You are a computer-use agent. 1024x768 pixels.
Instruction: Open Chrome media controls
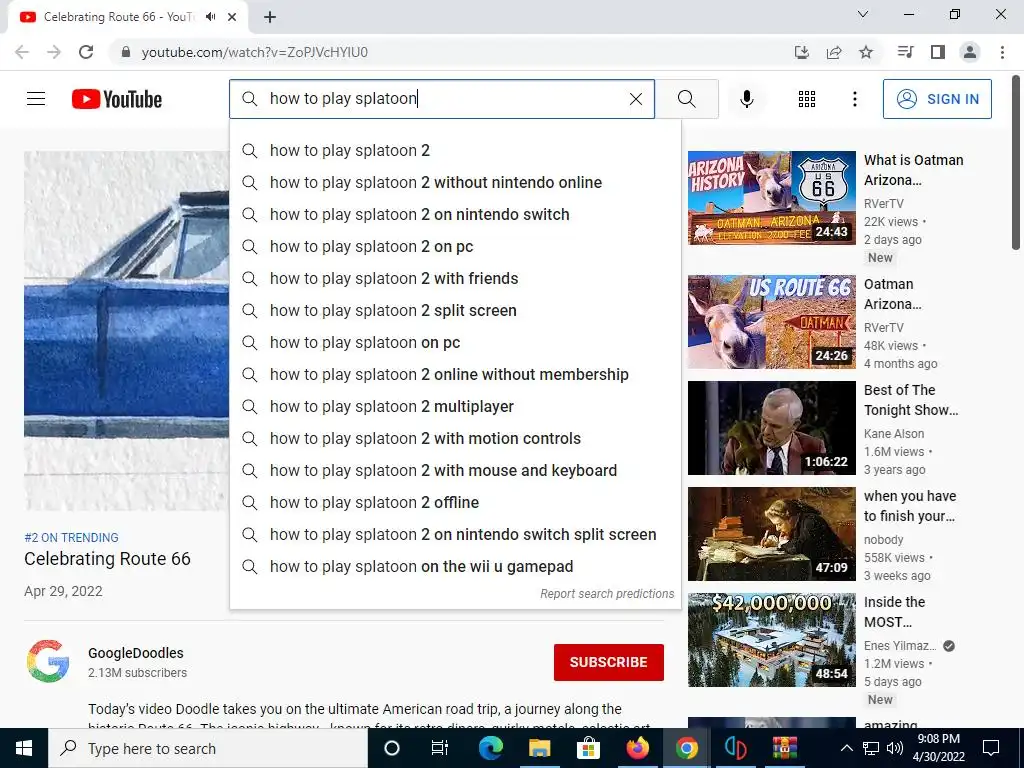pyautogui.click(x=905, y=52)
